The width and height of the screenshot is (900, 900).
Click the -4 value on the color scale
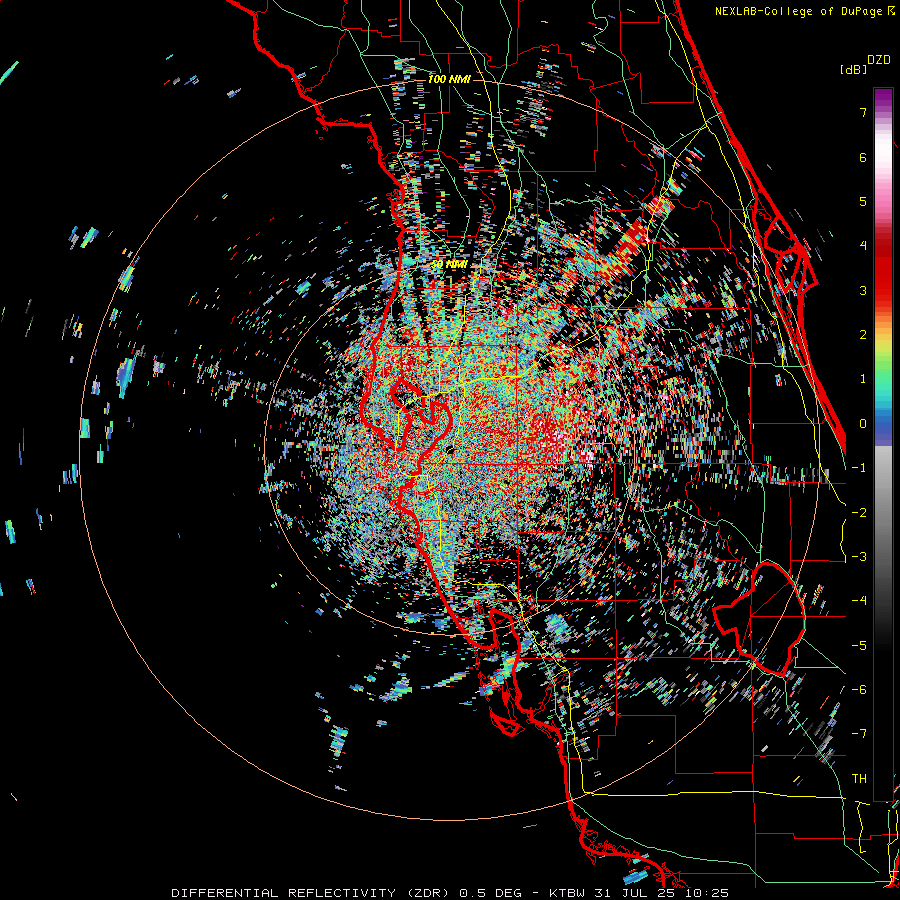859,601
